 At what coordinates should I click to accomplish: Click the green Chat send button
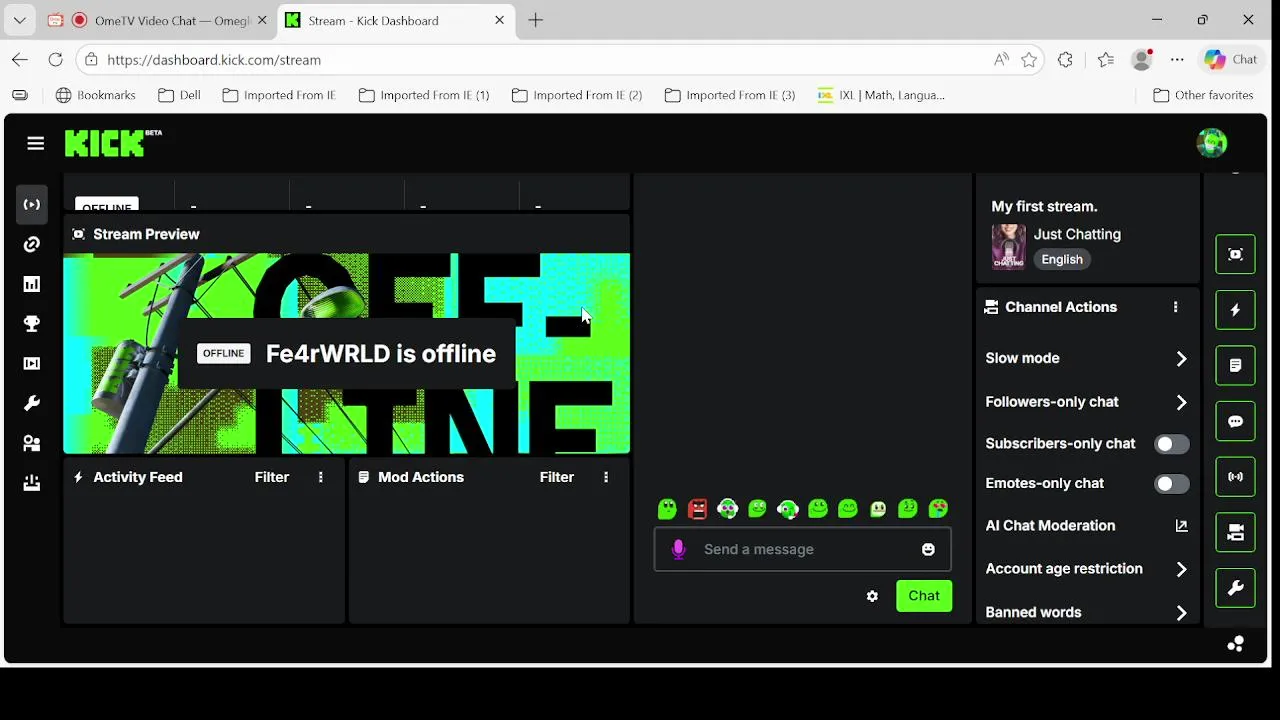tap(924, 596)
